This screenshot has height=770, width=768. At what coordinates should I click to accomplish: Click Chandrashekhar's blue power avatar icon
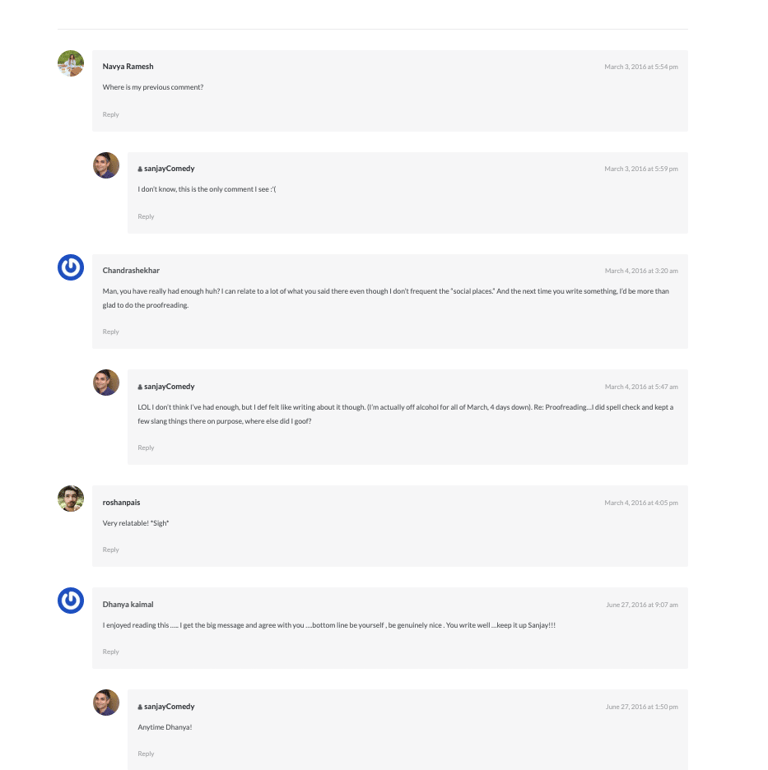click(71, 267)
